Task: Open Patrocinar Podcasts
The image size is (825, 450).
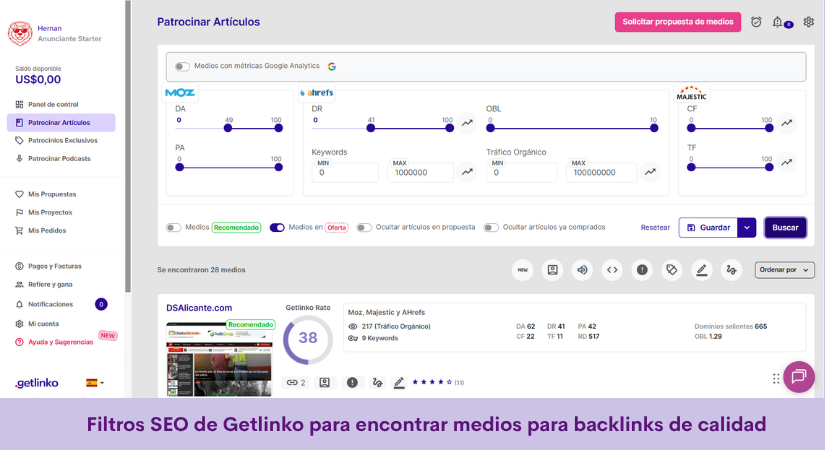Action: [59, 158]
